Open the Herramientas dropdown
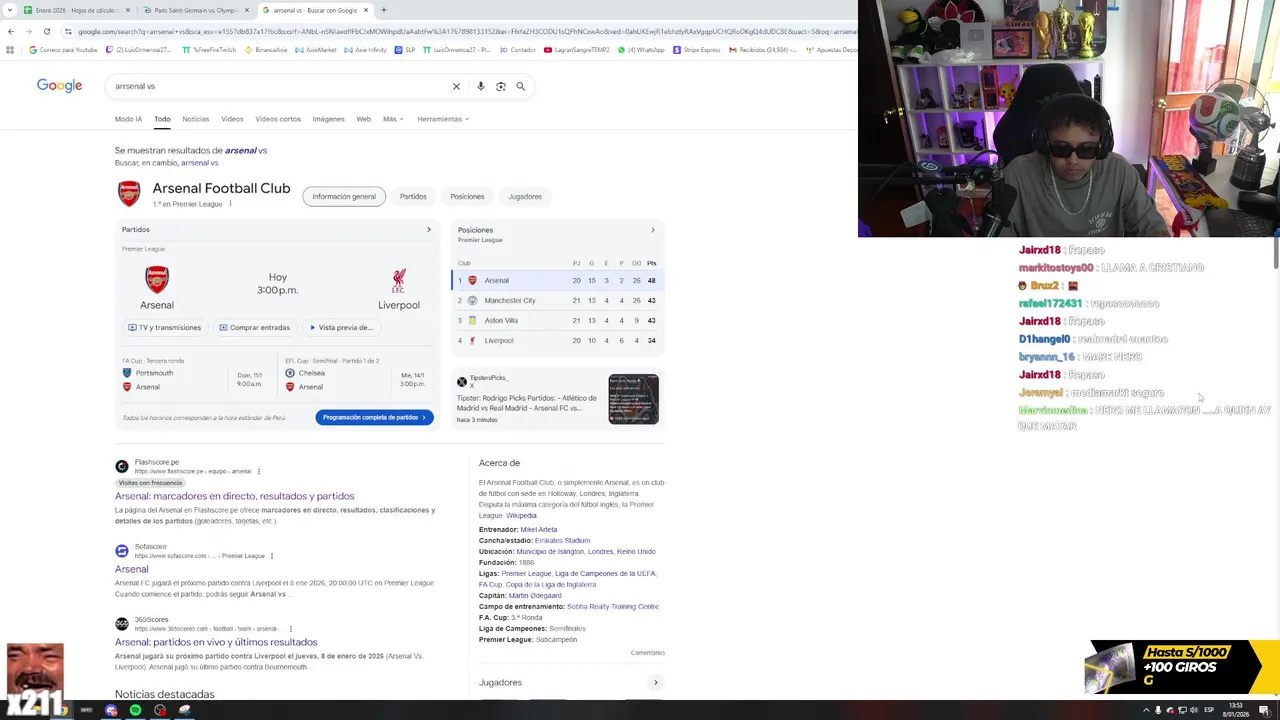Image resolution: width=1280 pixels, height=720 pixels. (x=443, y=119)
